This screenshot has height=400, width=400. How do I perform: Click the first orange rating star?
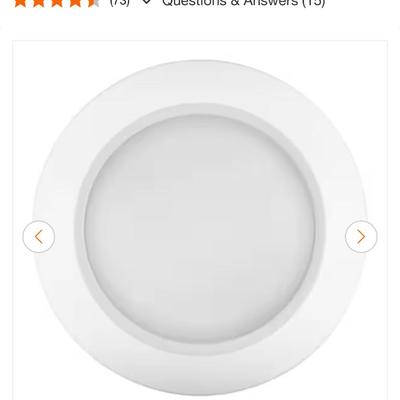pos(21,3)
